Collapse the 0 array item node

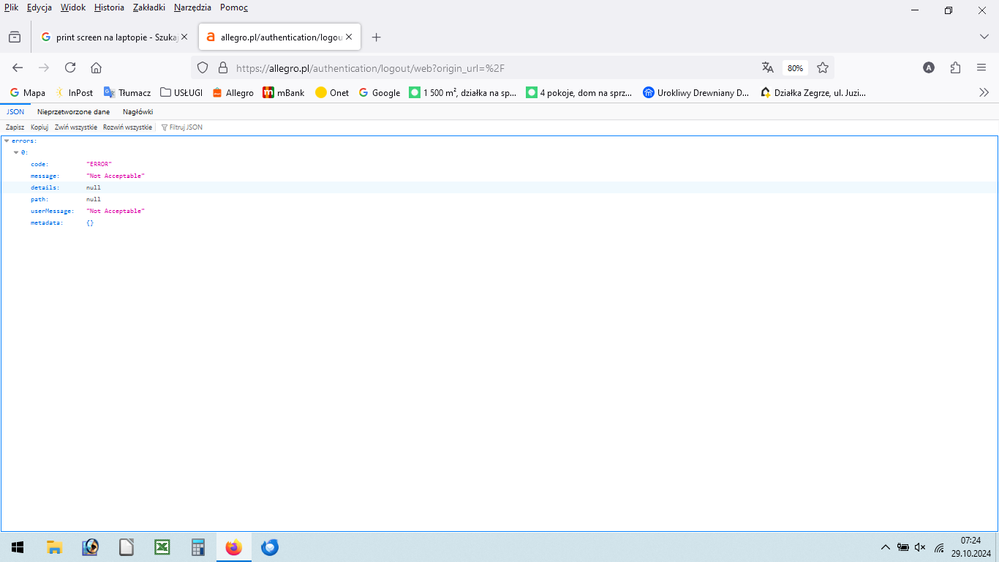coord(16,152)
